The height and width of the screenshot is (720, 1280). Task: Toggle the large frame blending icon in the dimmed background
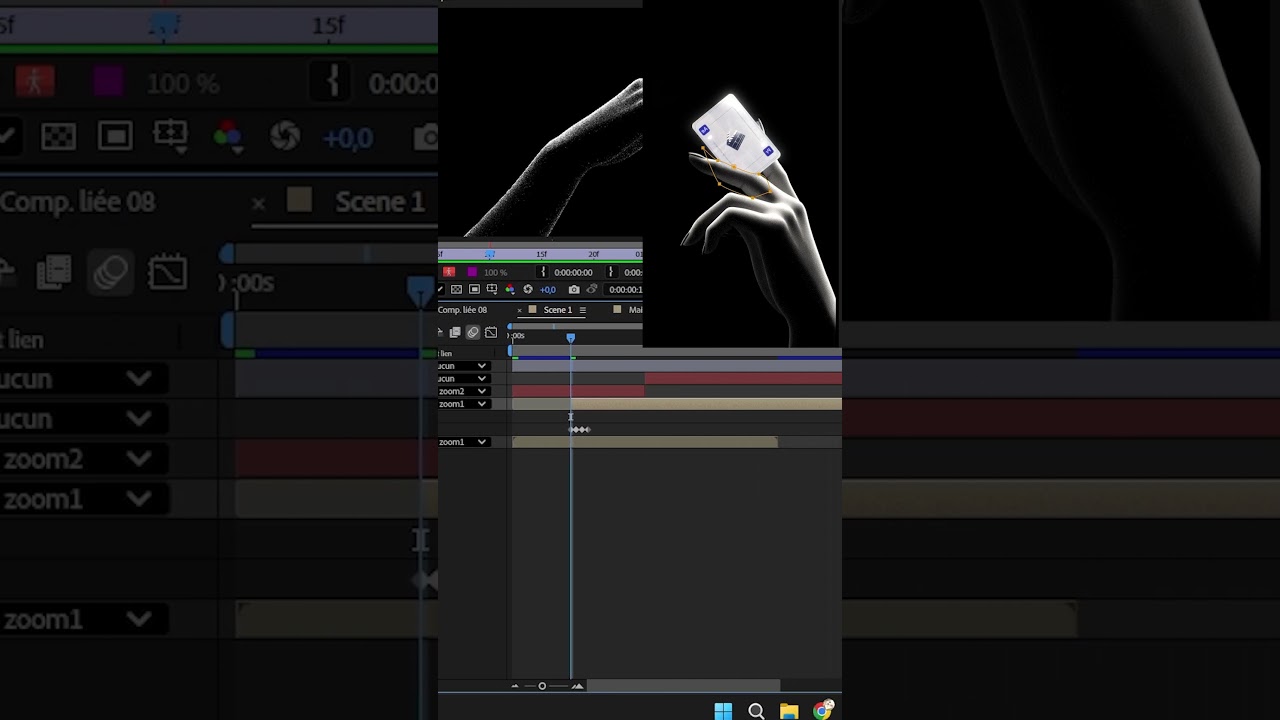[x=53, y=272]
